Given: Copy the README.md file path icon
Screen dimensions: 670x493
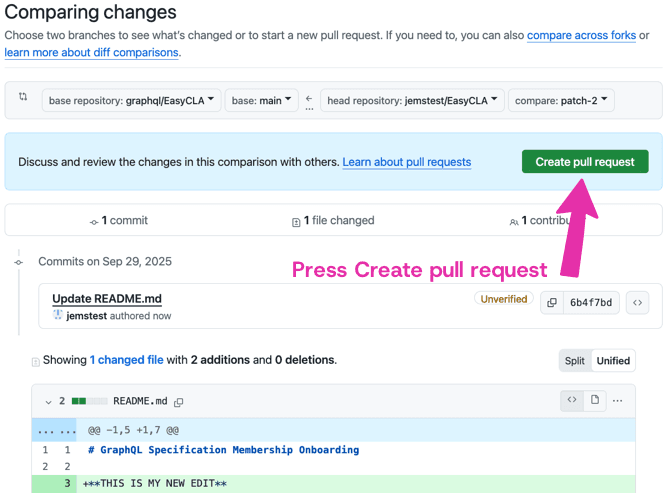Looking at the screenshot, I should pos(179,402).
